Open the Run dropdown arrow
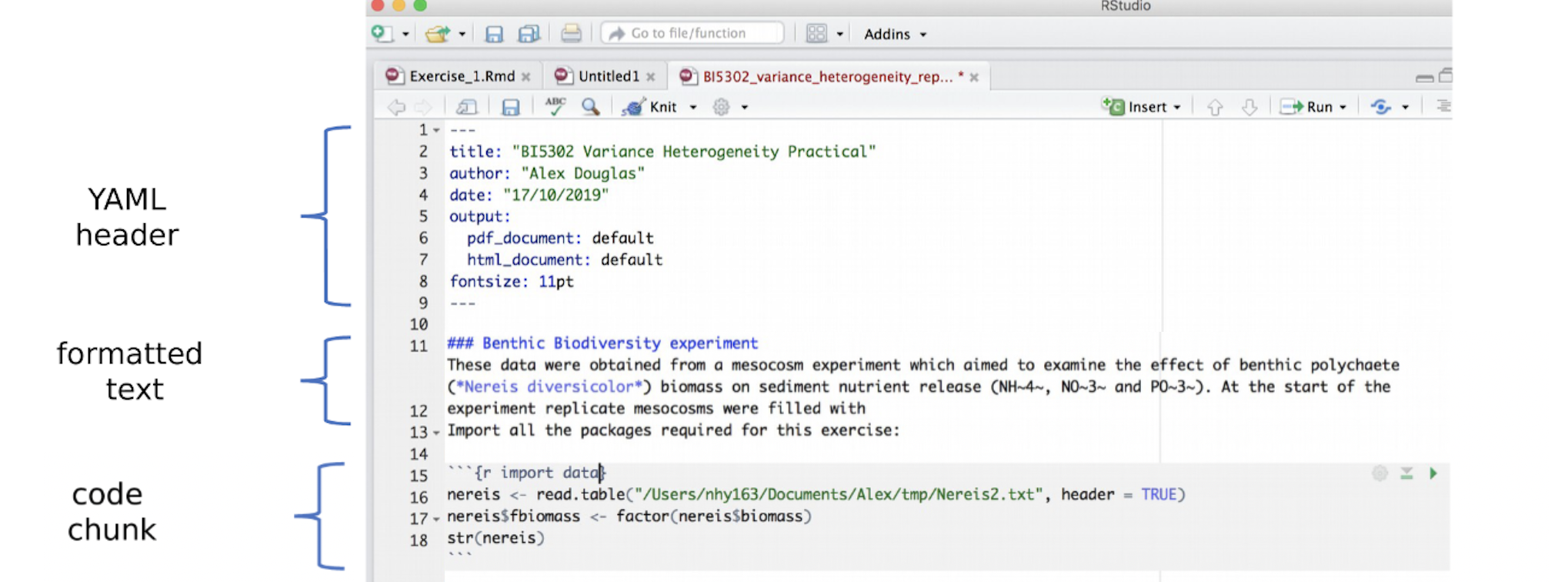The width and height of the screenshot is (1568, 582). point(1343,107)
